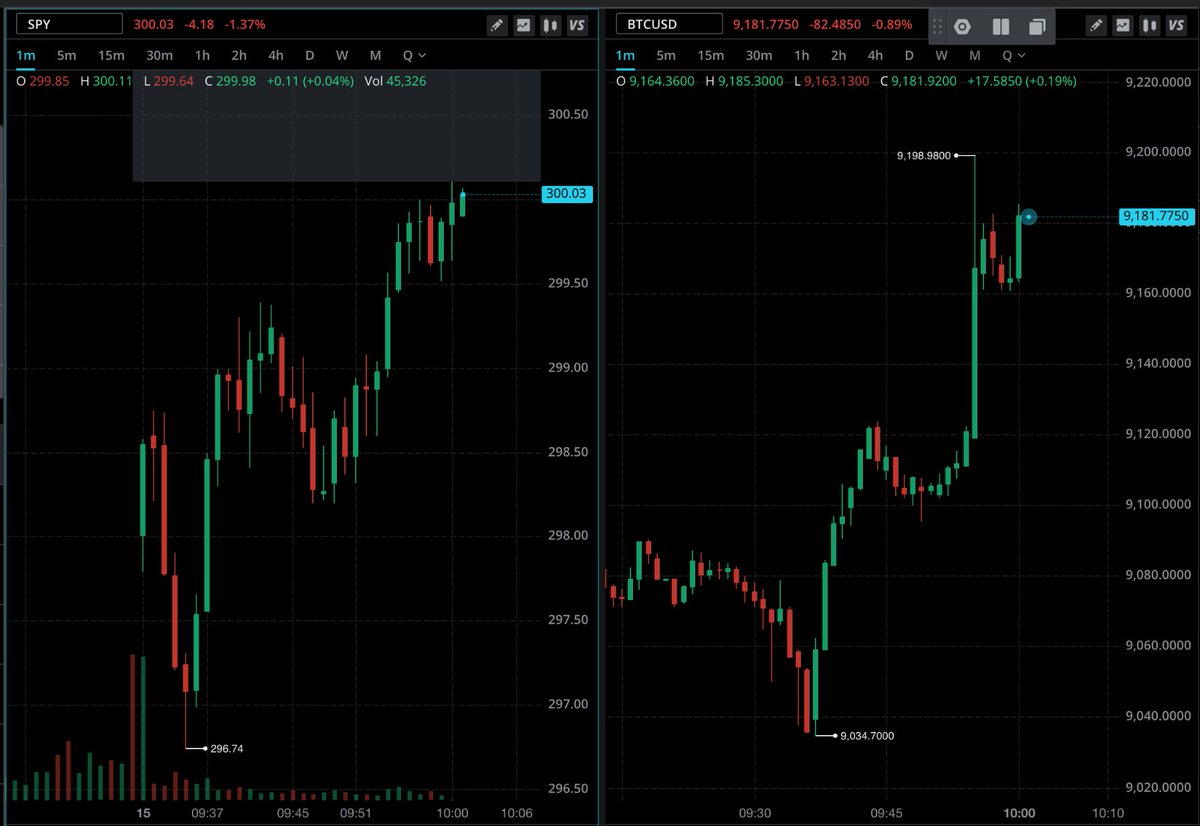Click VS compare button in SPY chart
Screen dimensions: 1200x826
tap(577, 24)
